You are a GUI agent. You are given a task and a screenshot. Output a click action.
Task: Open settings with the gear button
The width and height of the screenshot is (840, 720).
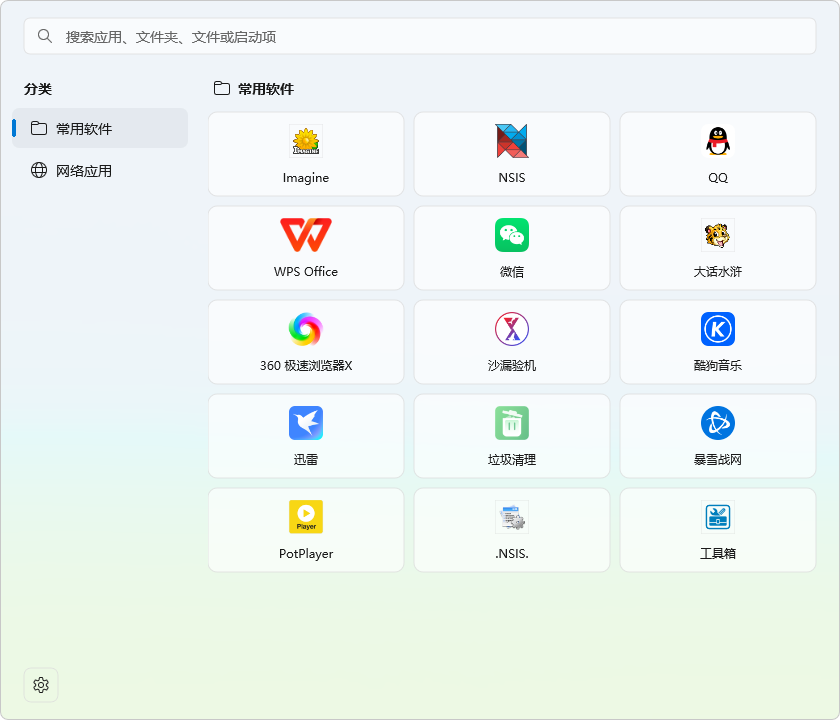tap(41, 685)
